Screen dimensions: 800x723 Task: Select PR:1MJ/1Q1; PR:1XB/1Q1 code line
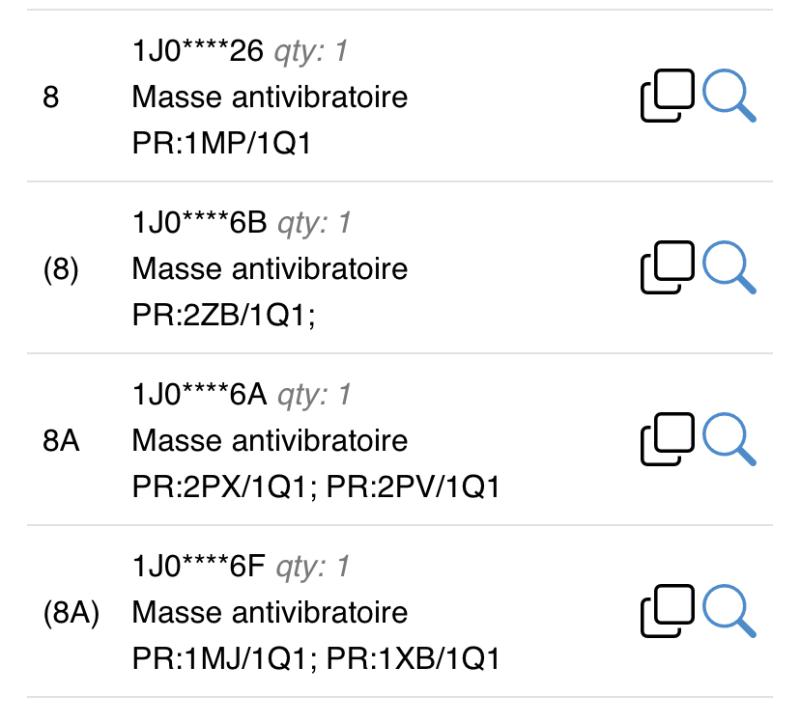click(x=316, y=659)
